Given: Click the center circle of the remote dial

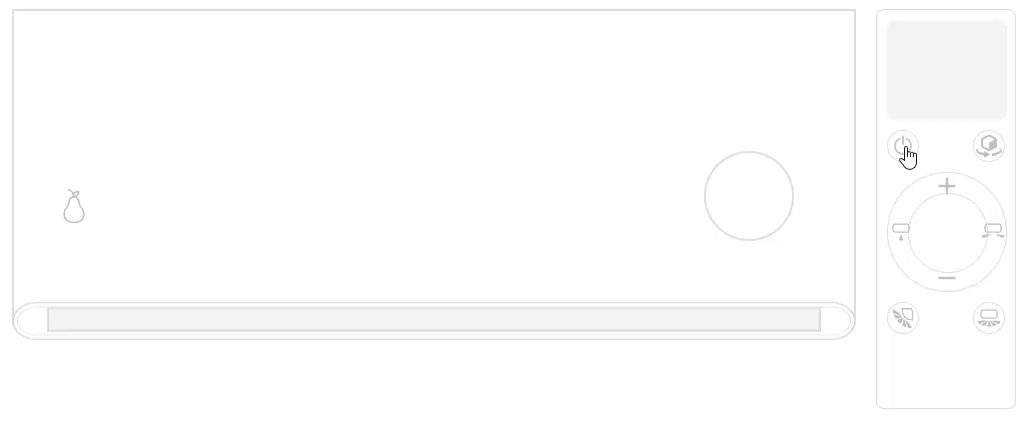Looking at the screenshot, I should (x=947, y=233).
